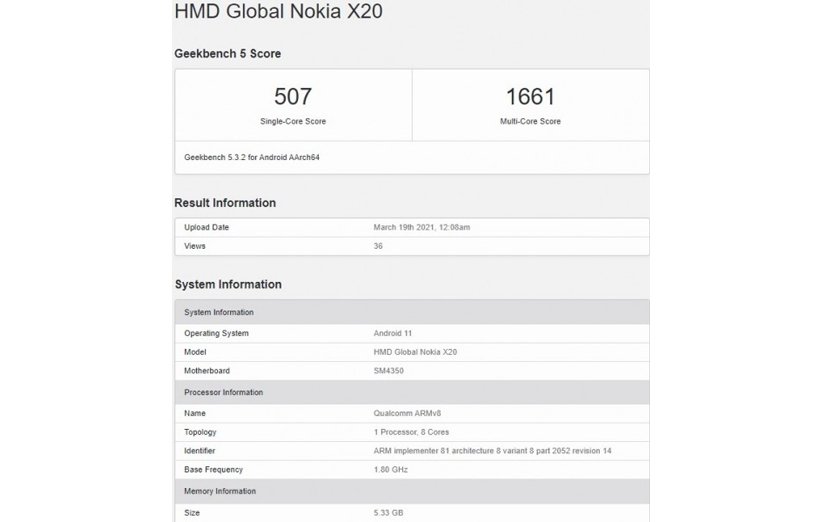Screen dimensions: 822x522
Task: Select the 507 single-core score value
Action: point(293,96)
